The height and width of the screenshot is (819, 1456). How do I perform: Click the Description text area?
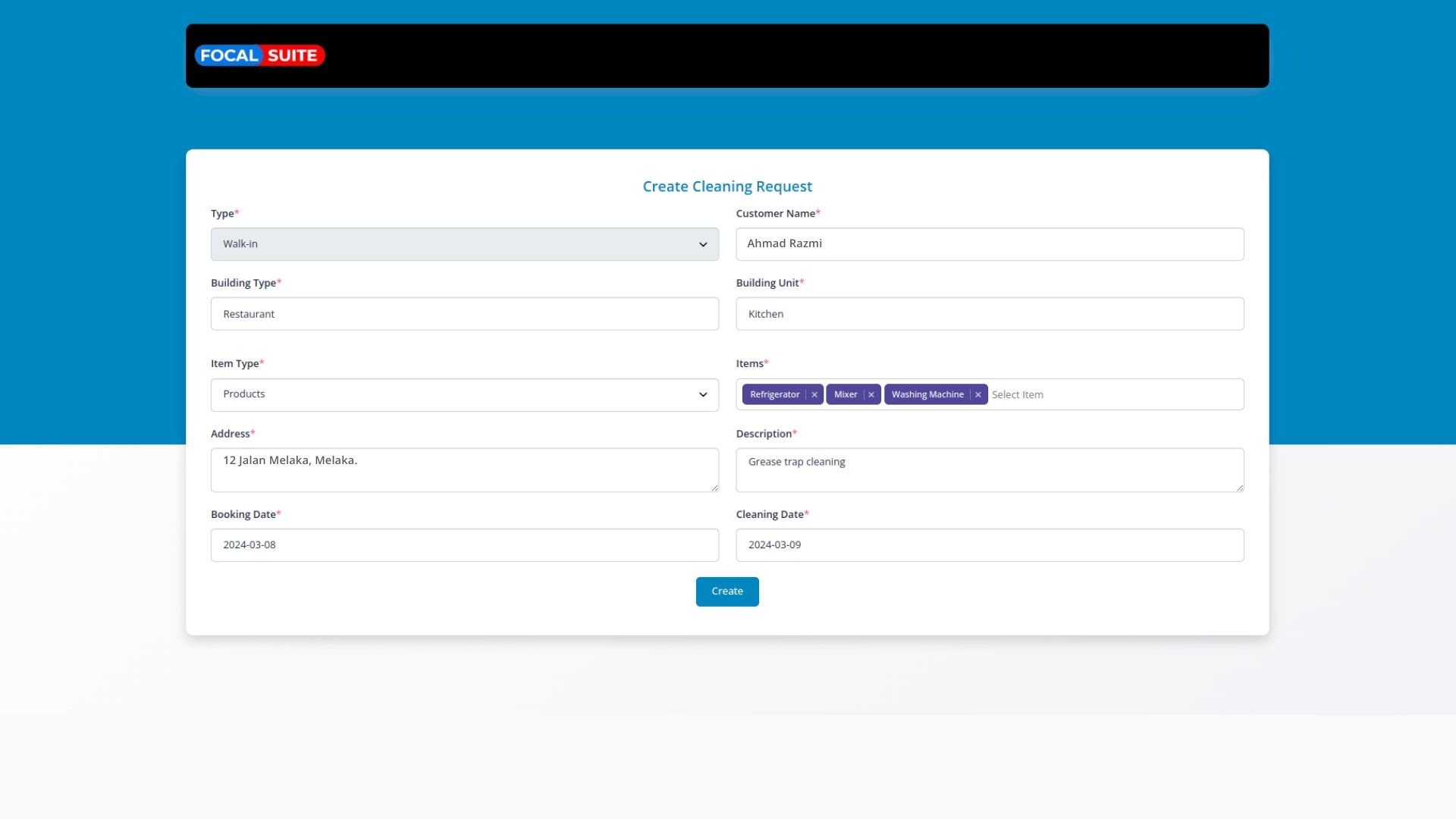point(989,470)
